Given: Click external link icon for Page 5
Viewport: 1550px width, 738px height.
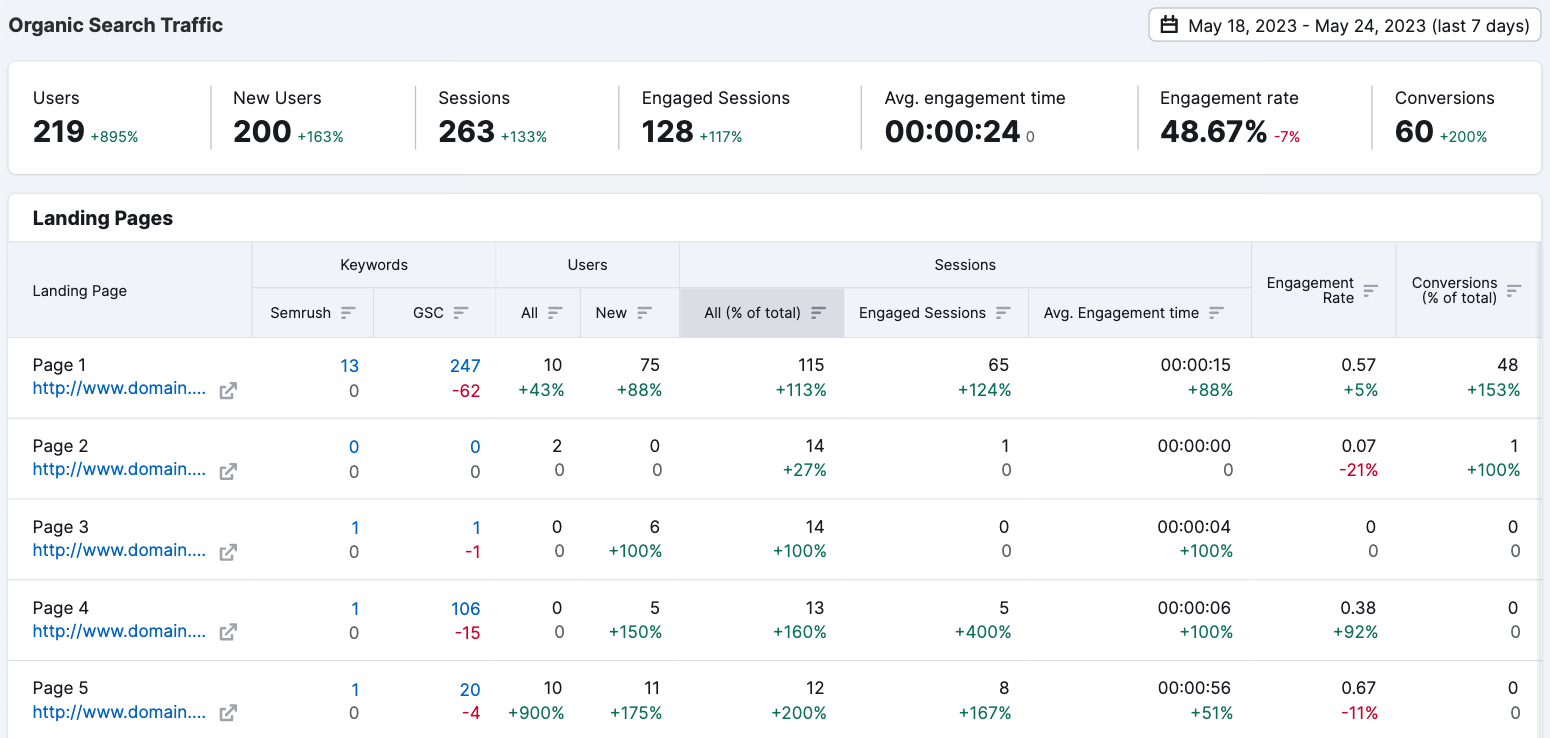Looking at the screenshot, I should point(228,713).
